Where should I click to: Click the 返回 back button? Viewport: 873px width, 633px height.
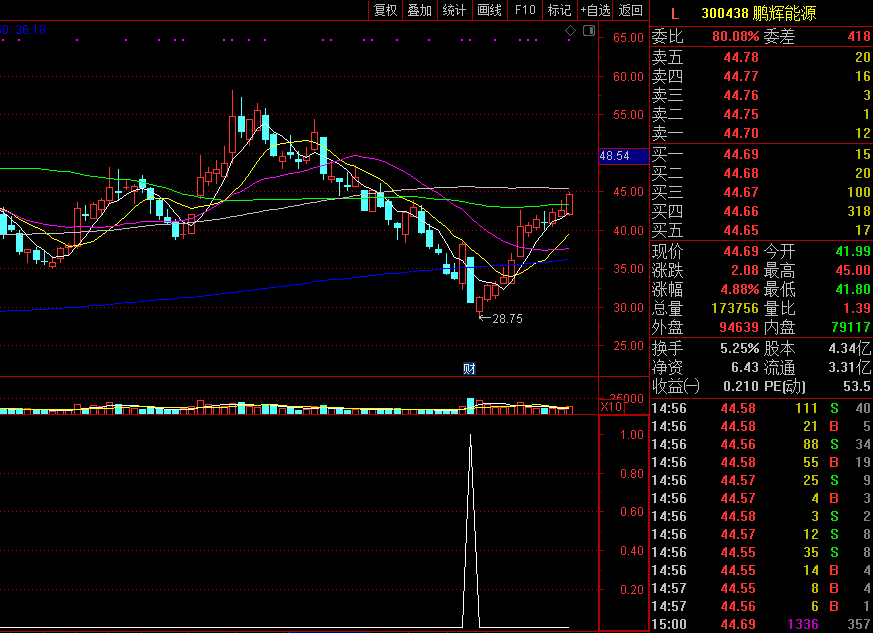(x=631, y=10)
